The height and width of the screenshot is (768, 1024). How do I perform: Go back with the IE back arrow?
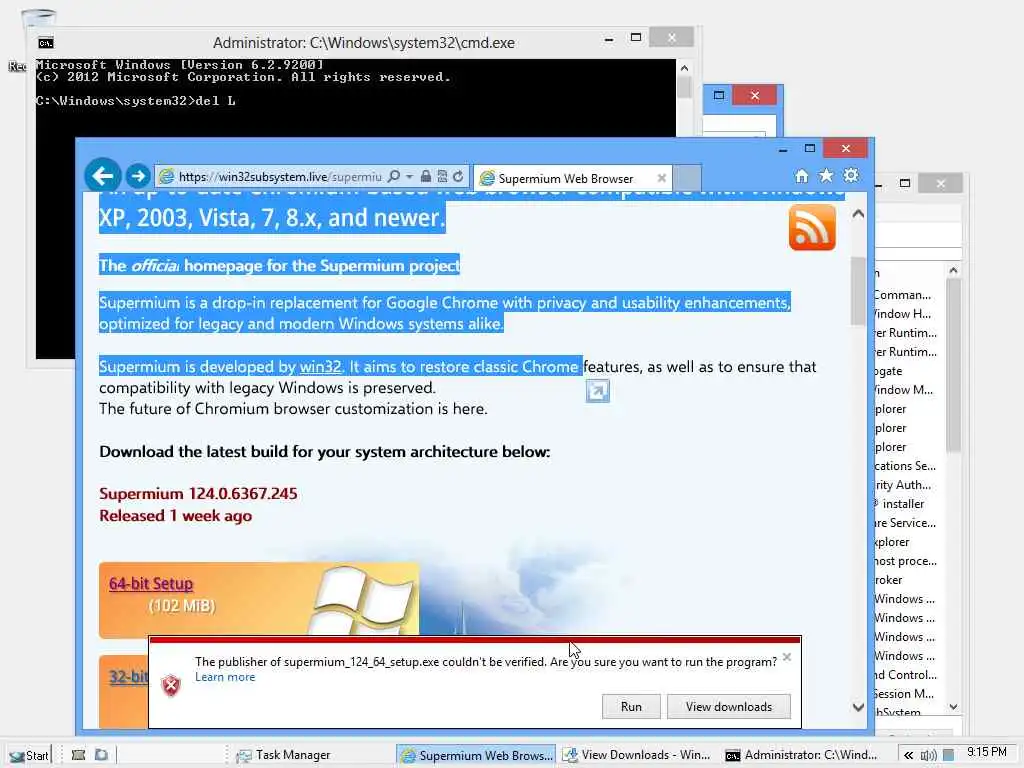click(103, 176)
